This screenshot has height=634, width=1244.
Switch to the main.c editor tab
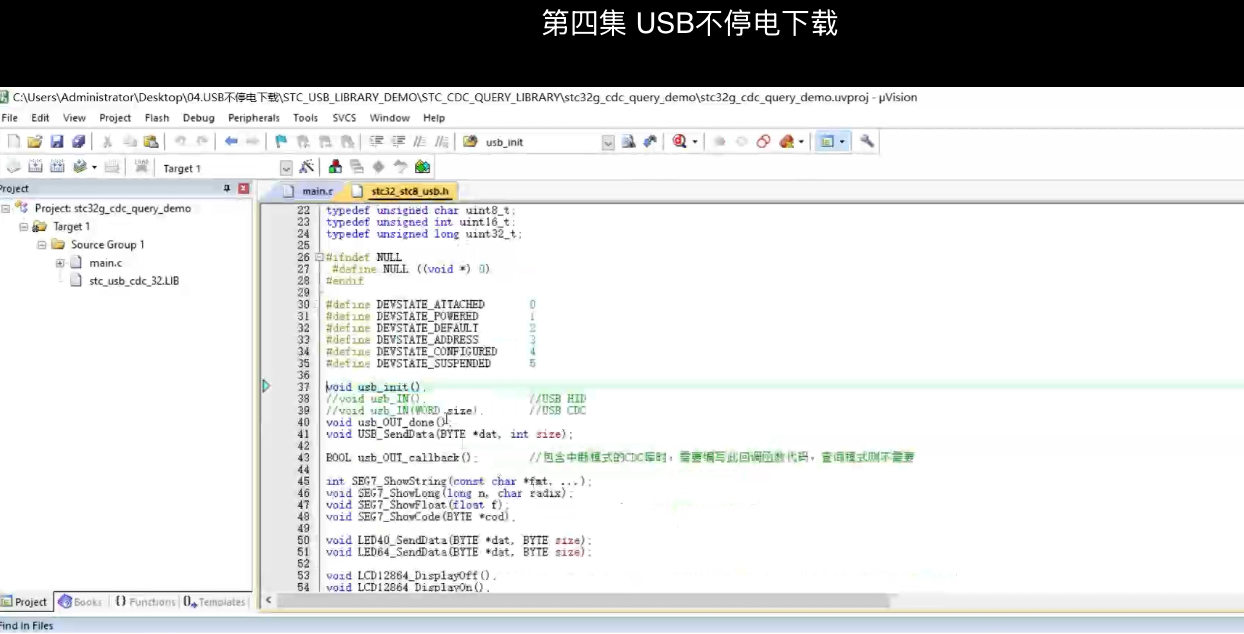[x=317, y=191]
